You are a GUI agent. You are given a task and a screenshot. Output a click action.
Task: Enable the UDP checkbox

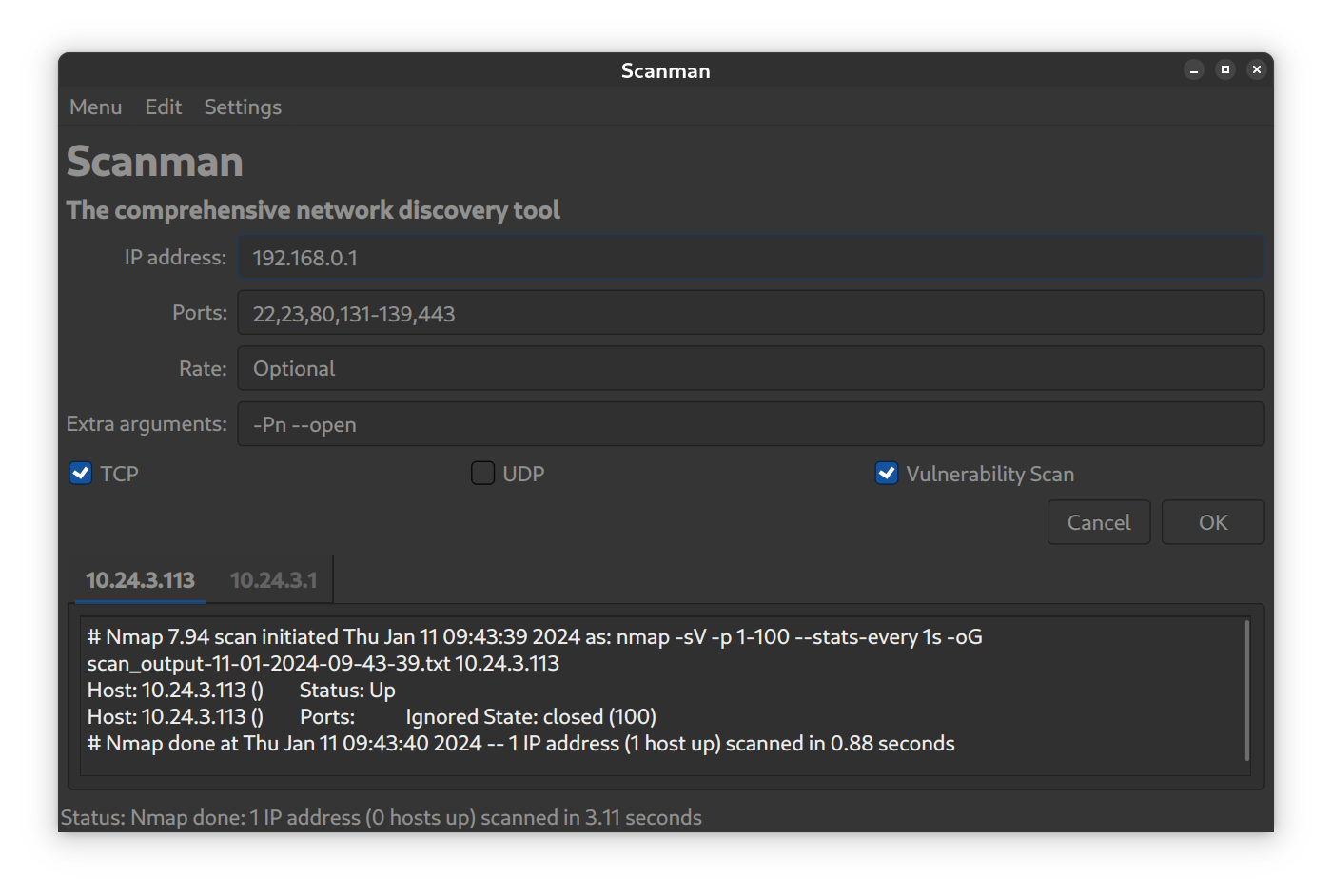483,473
